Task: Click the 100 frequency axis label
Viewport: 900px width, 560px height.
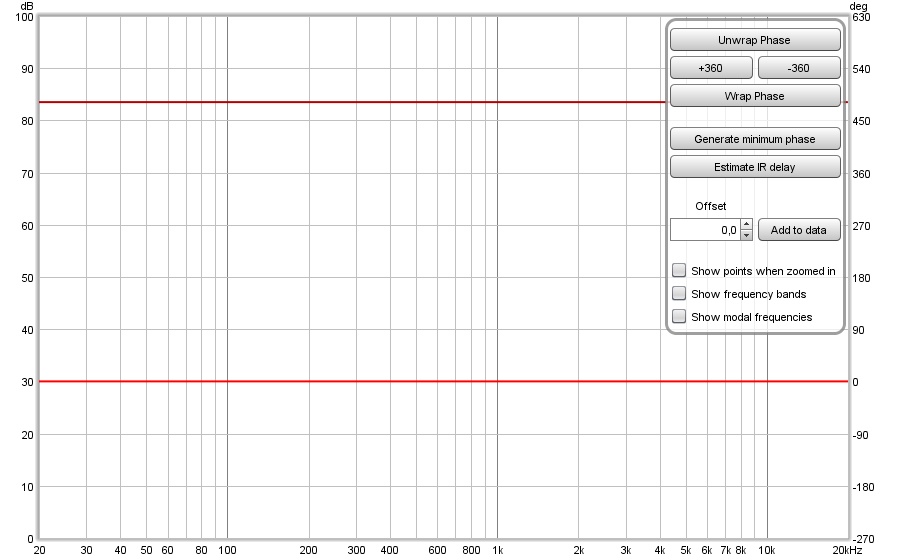Action: [x=227, y=550]
